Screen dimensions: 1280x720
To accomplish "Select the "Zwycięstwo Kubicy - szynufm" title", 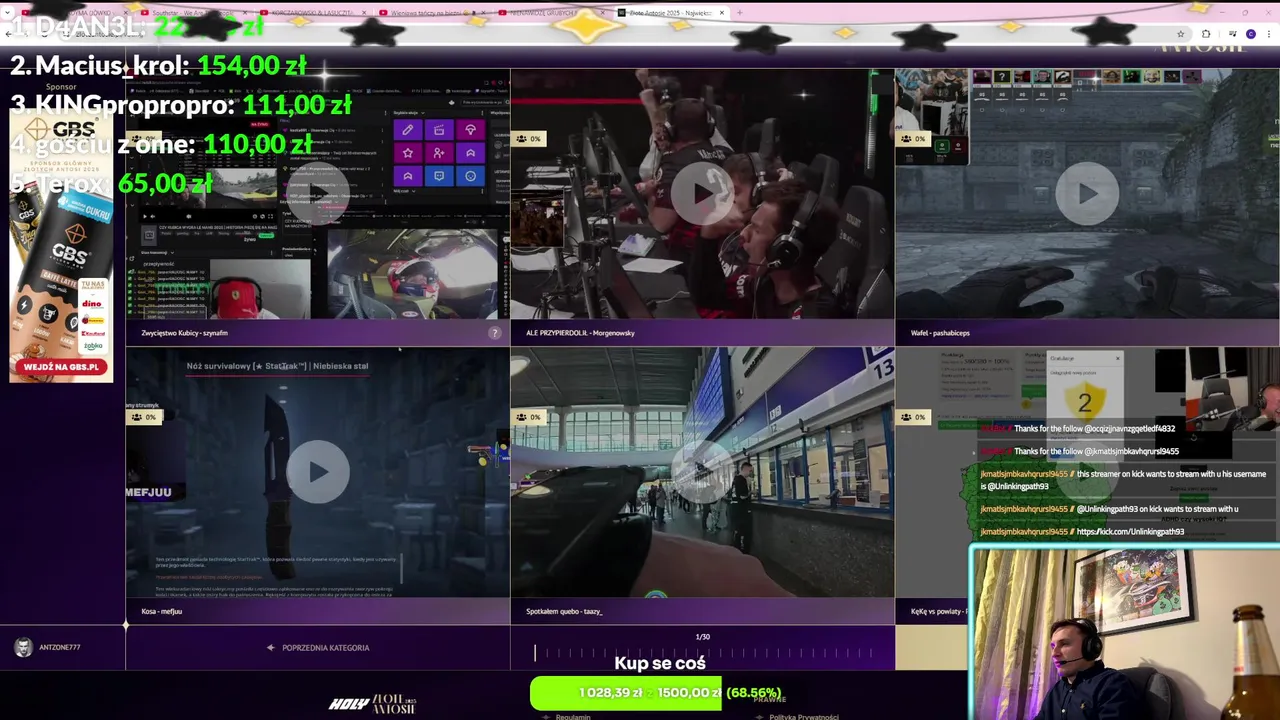I will [x=185, y=333].
